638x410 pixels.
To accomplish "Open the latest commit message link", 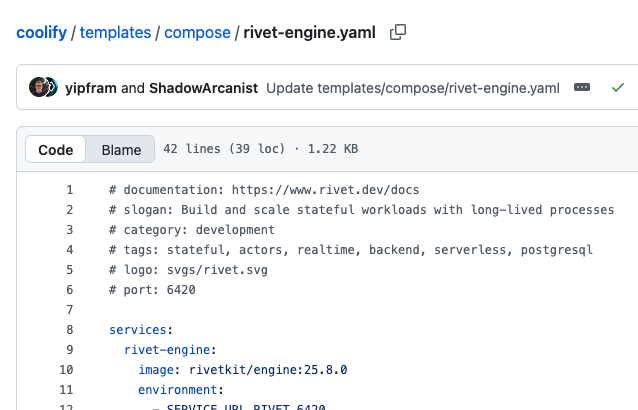I will pyautogui.click(x=413, y=88).
